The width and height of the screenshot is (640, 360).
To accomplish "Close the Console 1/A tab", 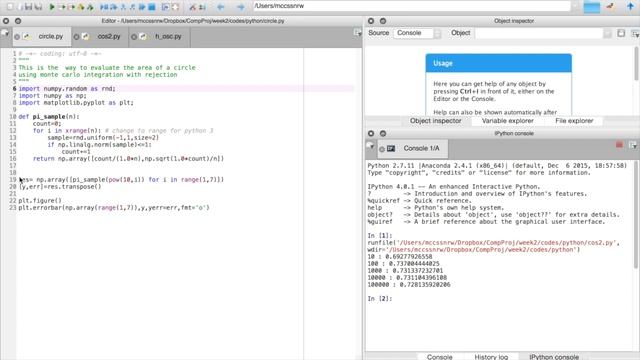I will [x=382, y=149].
